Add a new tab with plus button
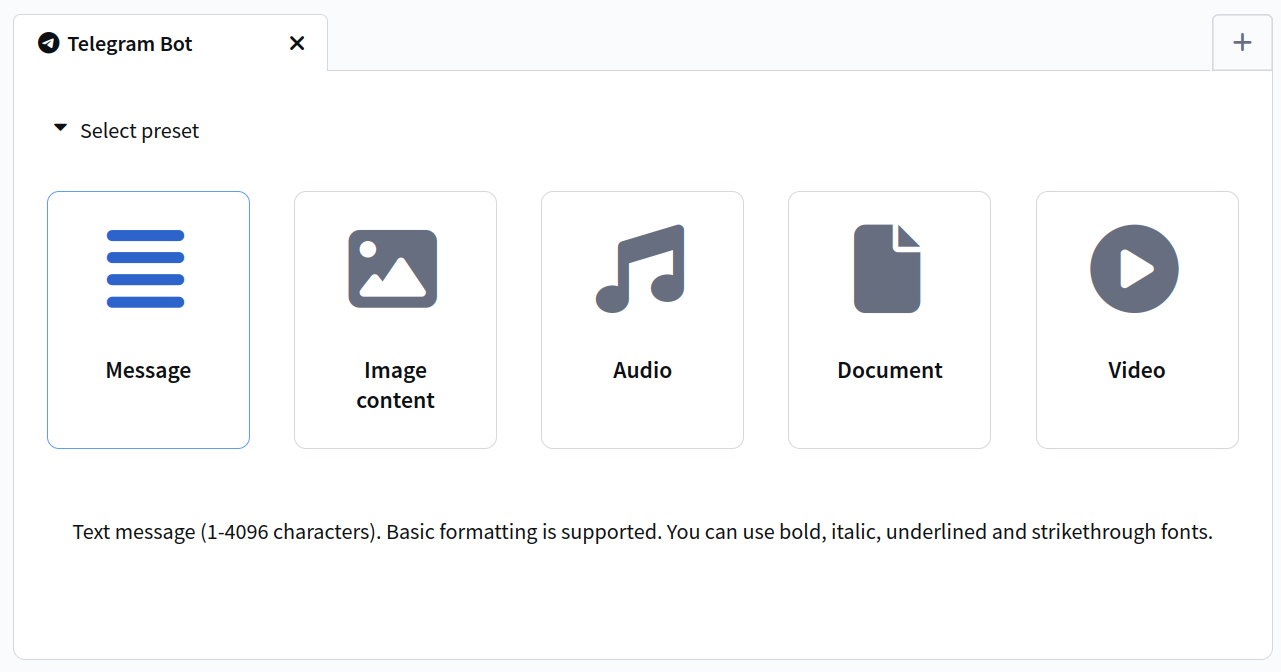The image size is (1281, 672). [x=1242, y=42]
